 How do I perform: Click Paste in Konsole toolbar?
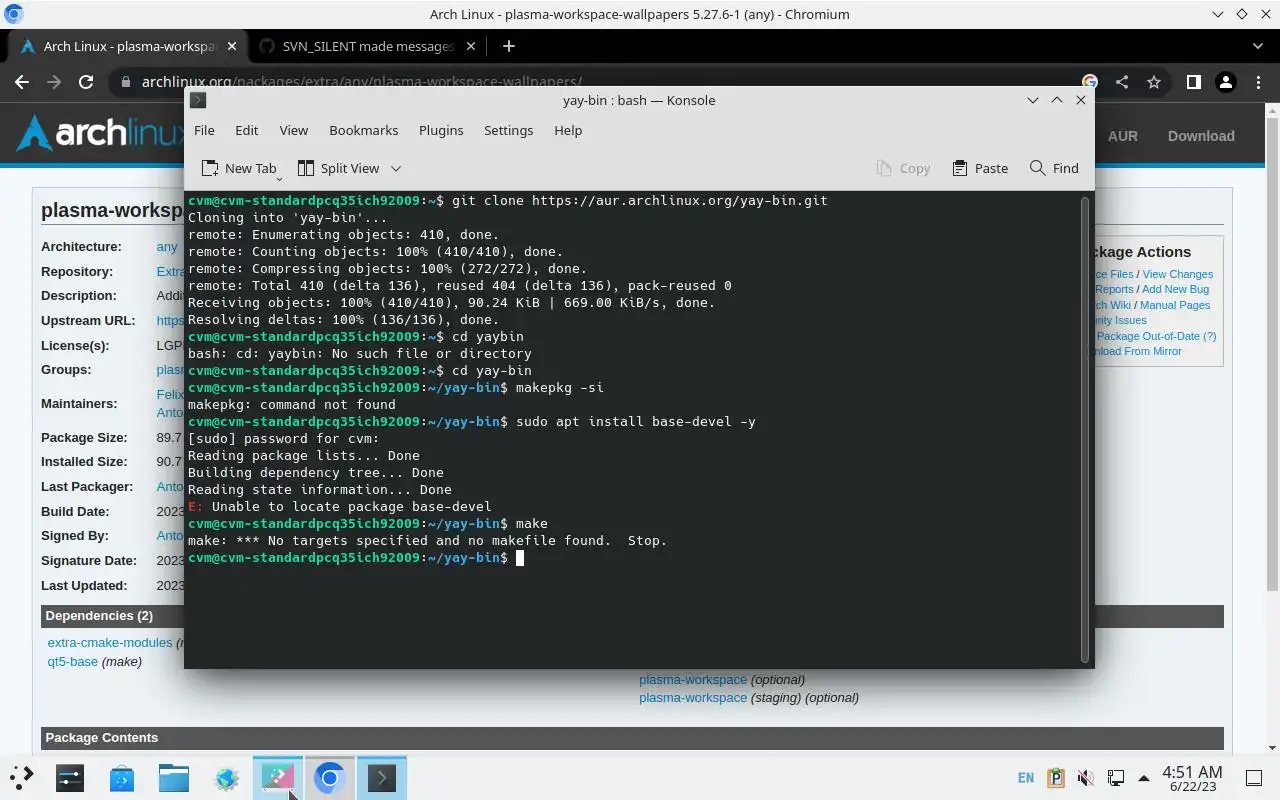980,168
